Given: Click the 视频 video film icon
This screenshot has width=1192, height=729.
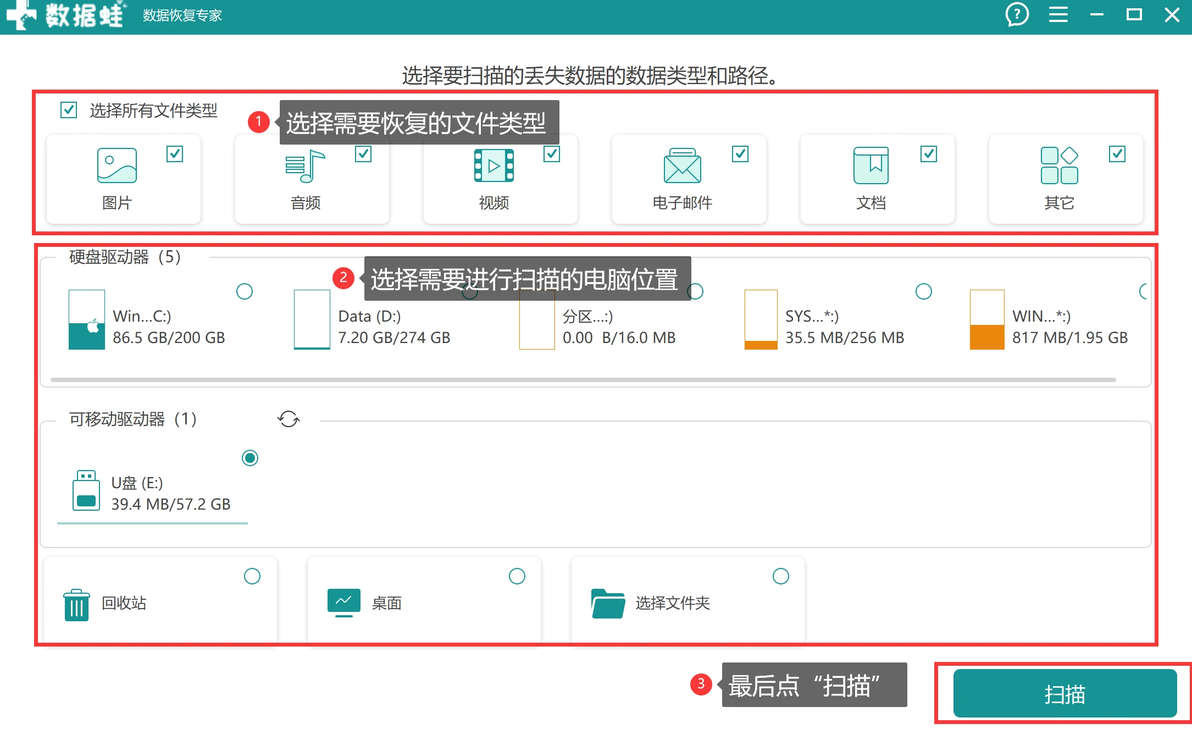Looking at the screenshot, I should (x=493, y=166).
